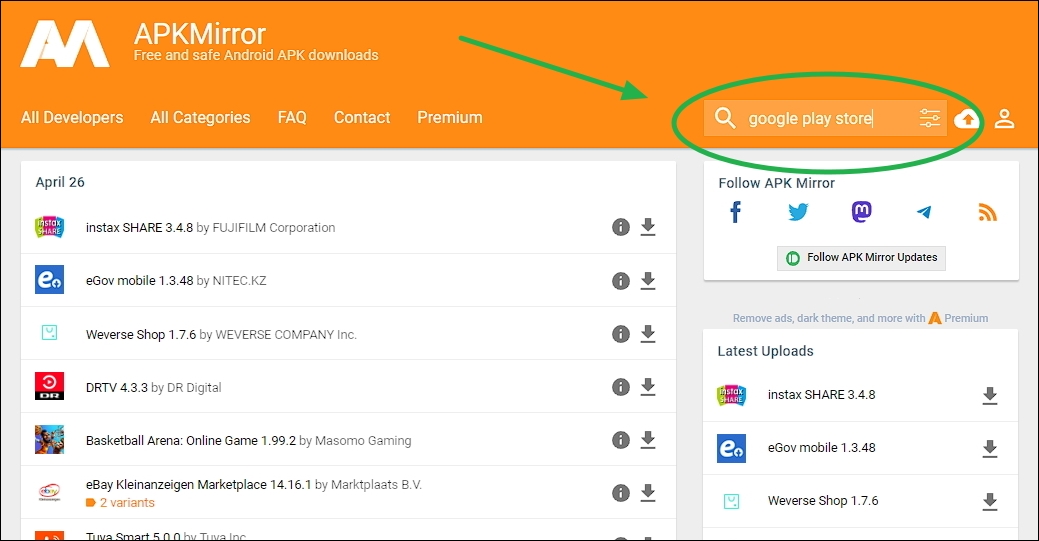Open instax SHARE 3.4.8 listing link
Viewport: 1039px width, 541px height.
tap(139, 227)
